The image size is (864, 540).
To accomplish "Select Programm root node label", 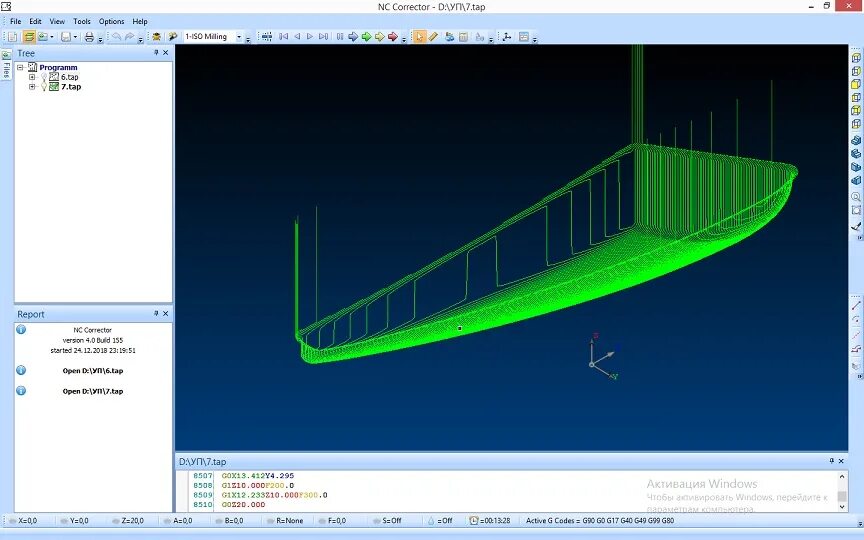I will tap(58, 67).
